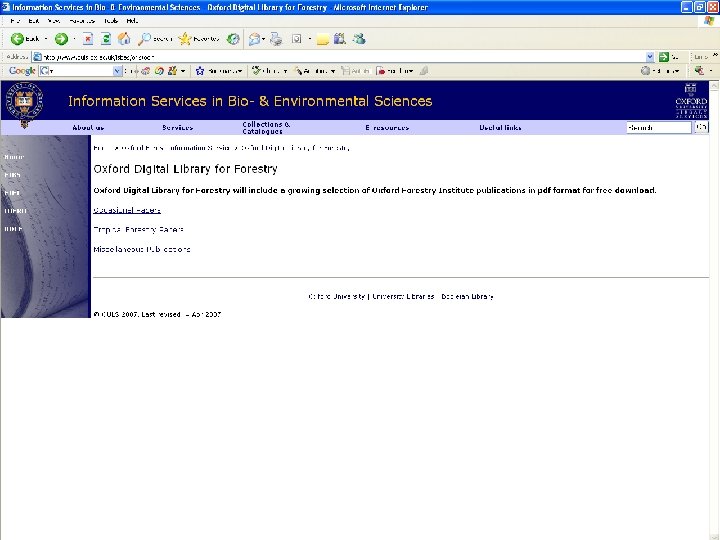Click the Windows flag logo

[x=709, y=21]
